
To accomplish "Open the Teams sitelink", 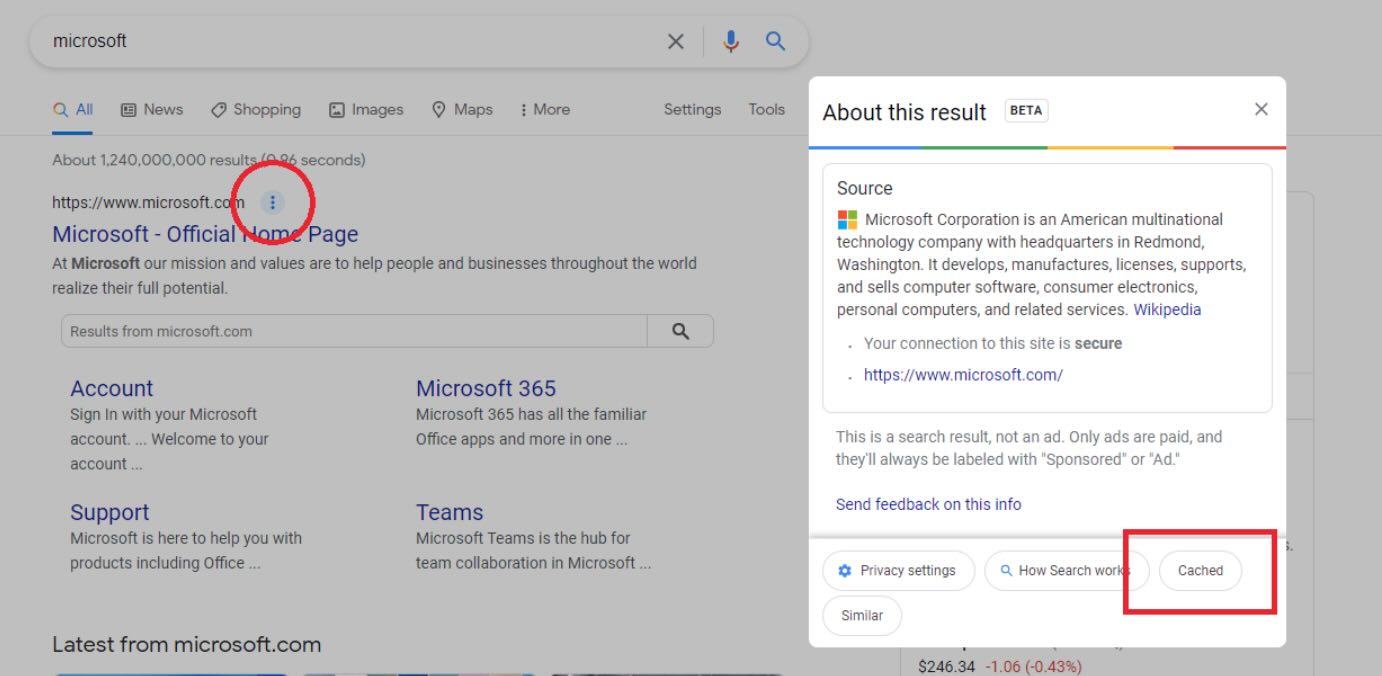I will pos(450,513).
